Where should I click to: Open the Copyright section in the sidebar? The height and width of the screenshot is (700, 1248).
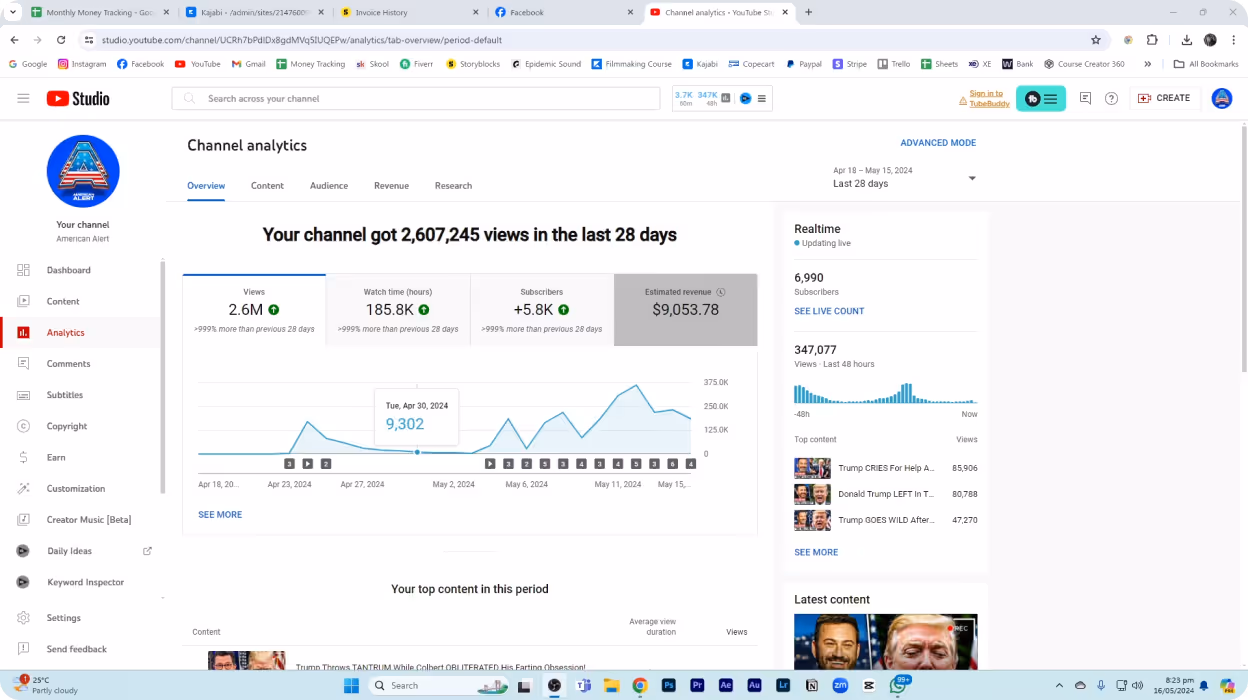67,426
